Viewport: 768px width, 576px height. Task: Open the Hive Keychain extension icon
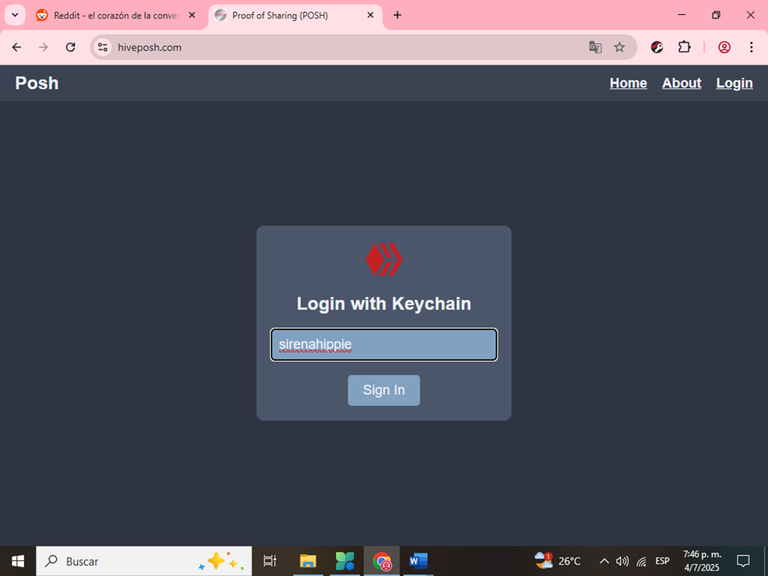pos(657,47)
